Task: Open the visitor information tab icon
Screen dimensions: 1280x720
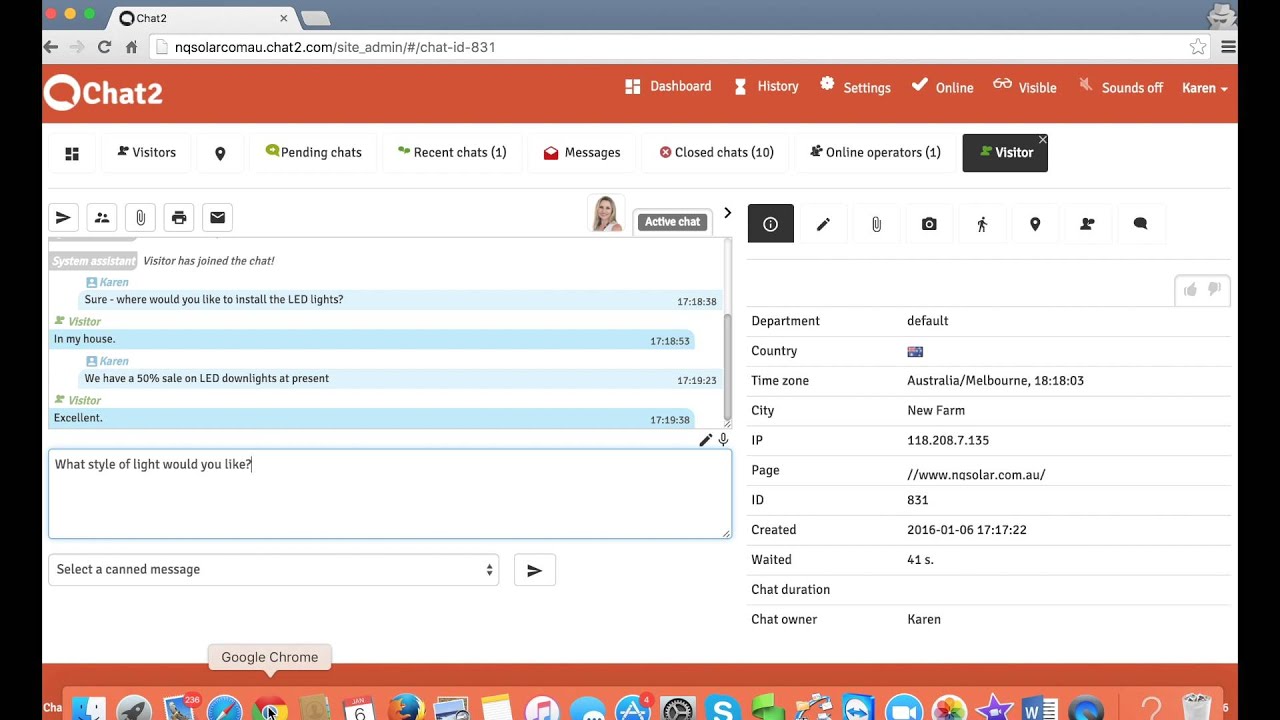Action: 770,224
